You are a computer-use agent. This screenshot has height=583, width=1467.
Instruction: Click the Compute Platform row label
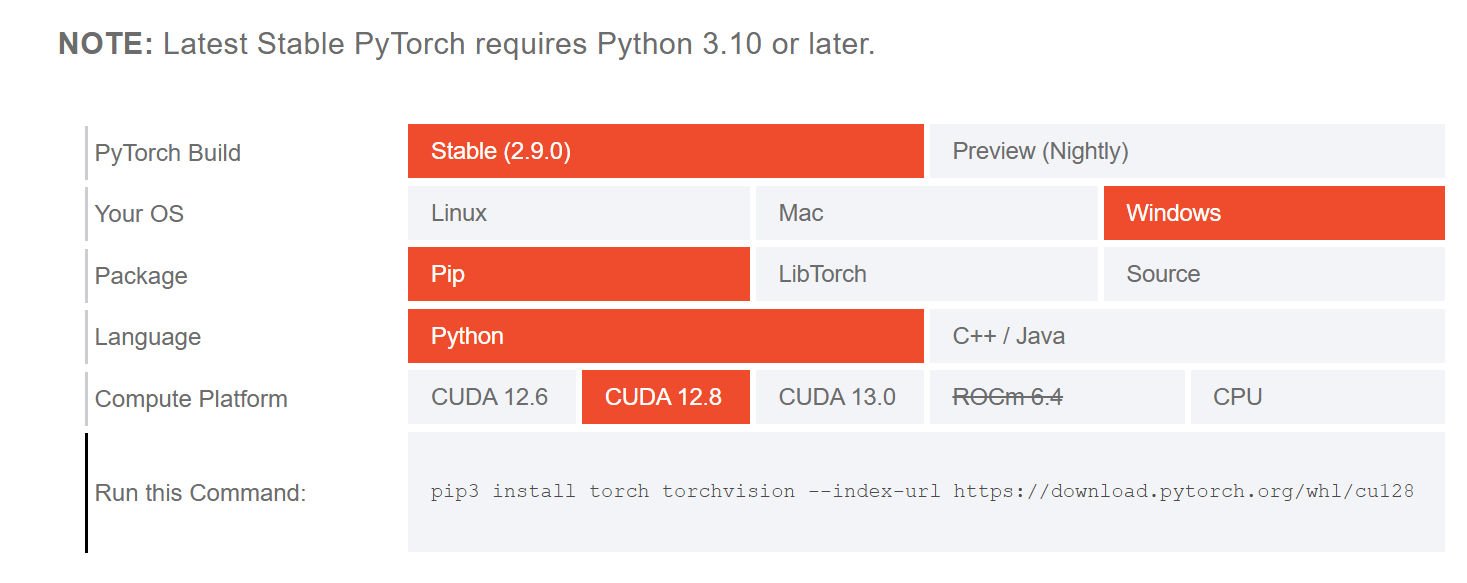pos(190,398)
